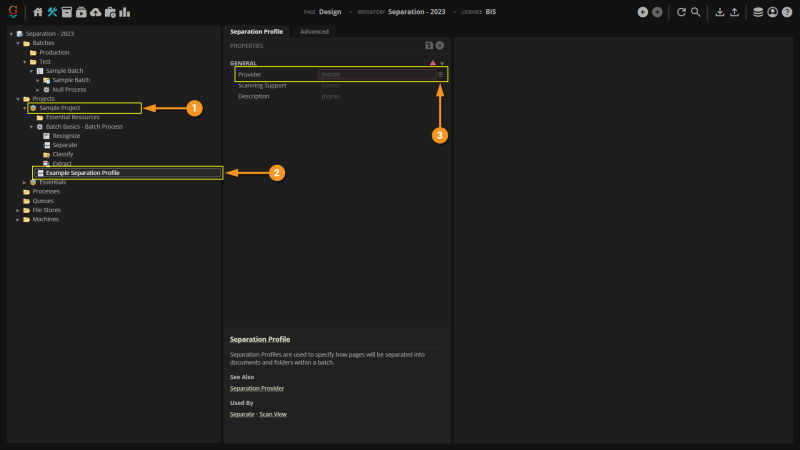The image size is (800, 450).
Task: Click the Design tools (wrench) icon
Action: (52, 12)
